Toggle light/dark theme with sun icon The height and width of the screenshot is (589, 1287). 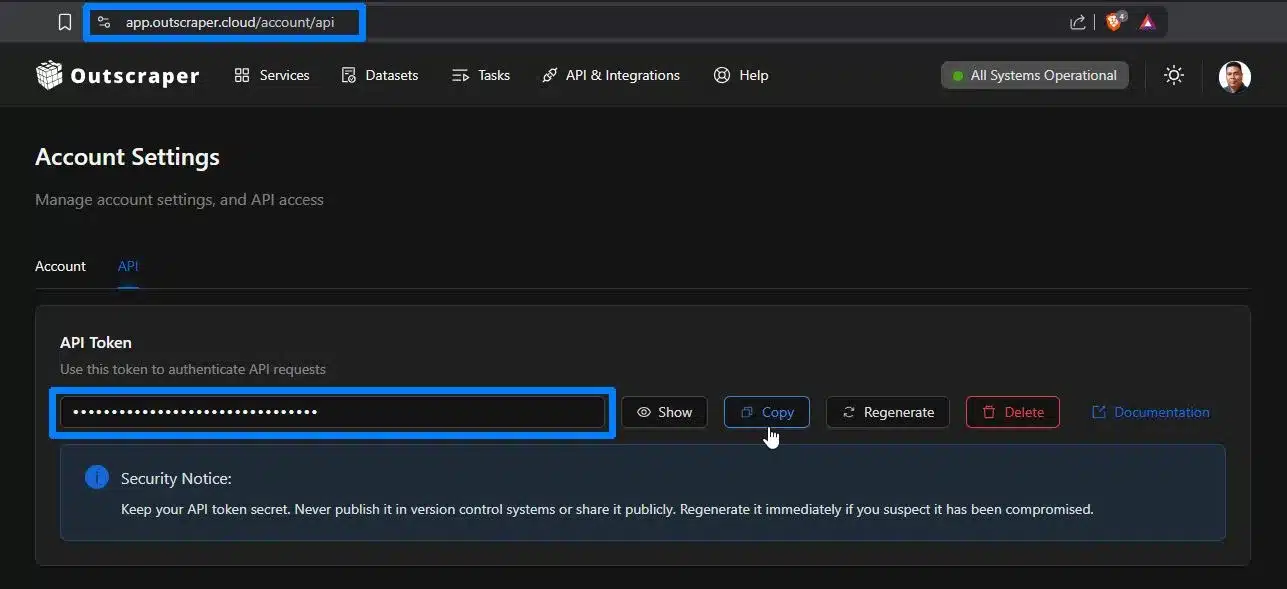point(1174,75)
